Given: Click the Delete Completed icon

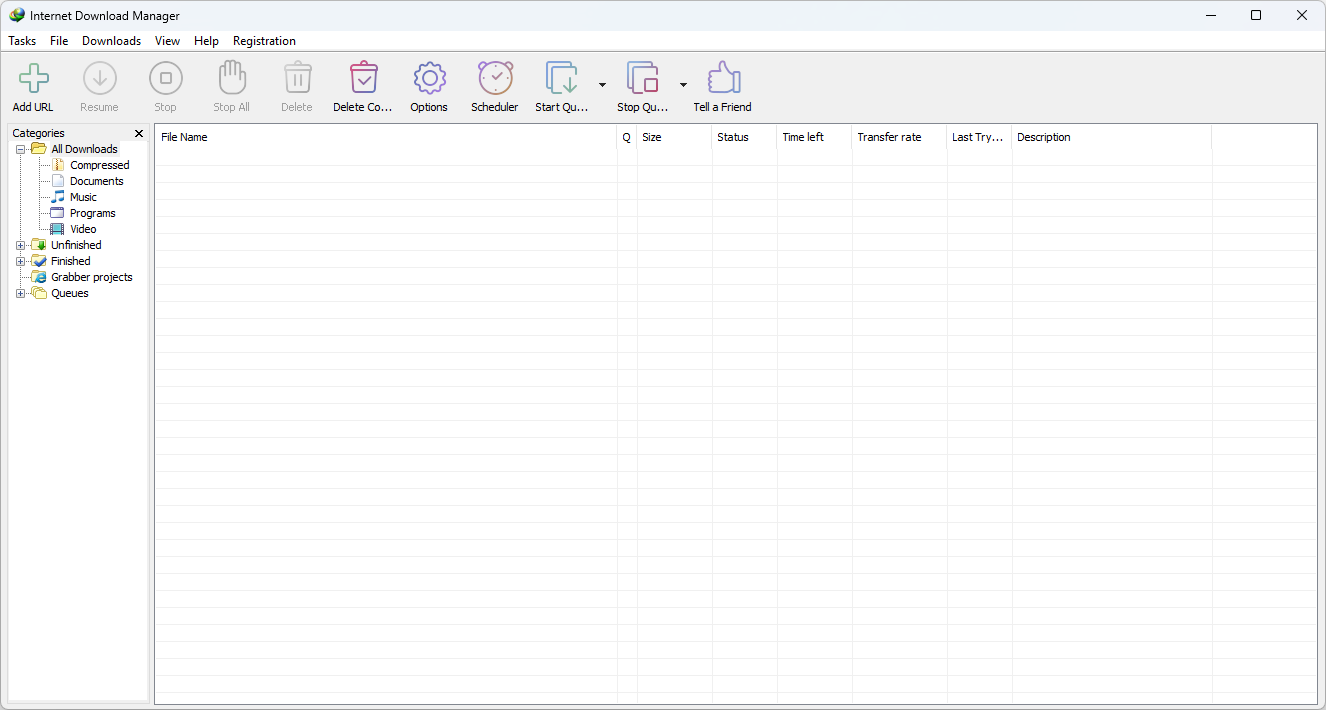Looking at the screenshot, I should pyautogui.click(x=364, y=78).
